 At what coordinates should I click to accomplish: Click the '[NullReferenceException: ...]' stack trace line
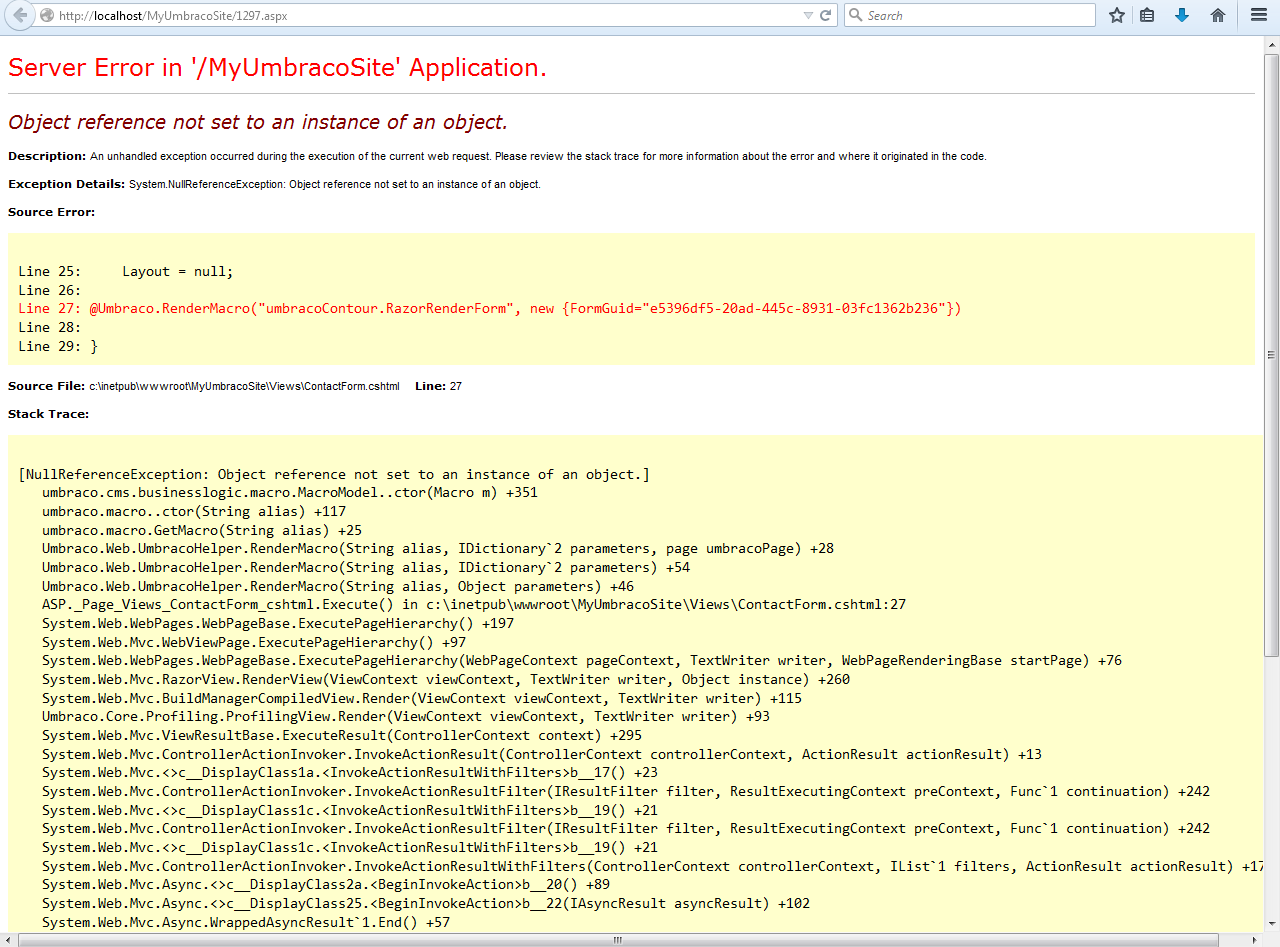click(334, 474)
